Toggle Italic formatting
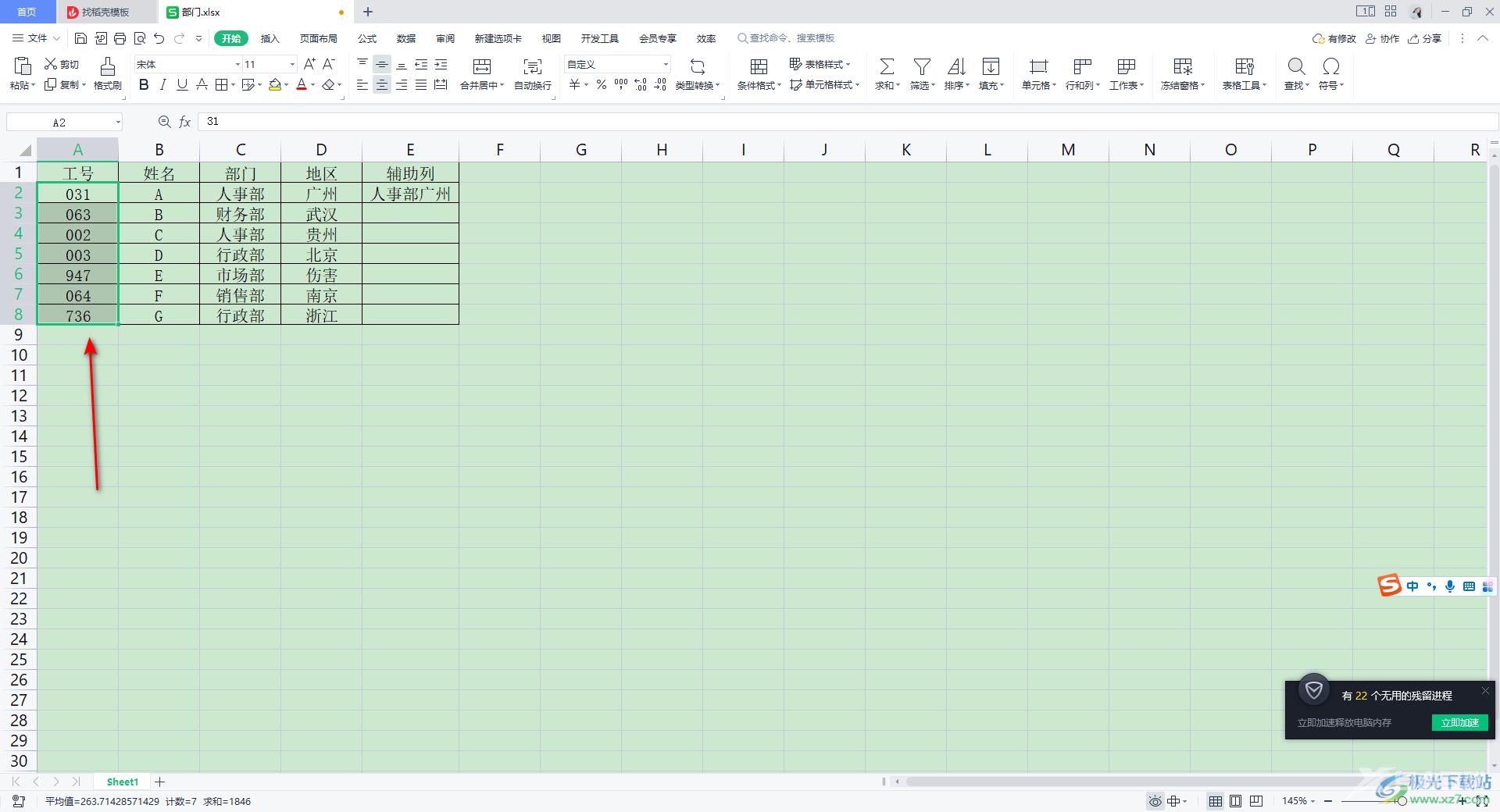 click(x=162, y=84)
